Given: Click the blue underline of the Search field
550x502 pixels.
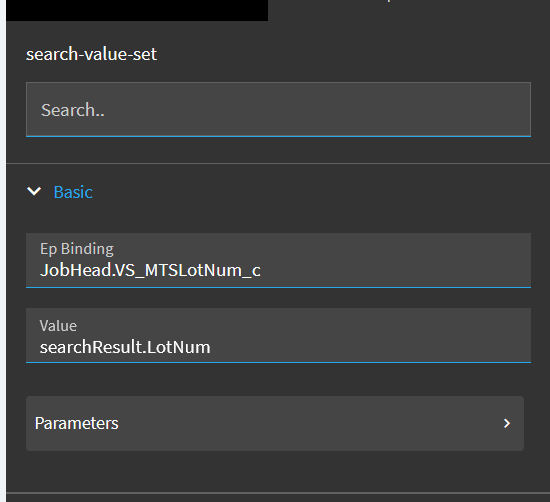Looking at the screenshot, I should coord(278,136).
